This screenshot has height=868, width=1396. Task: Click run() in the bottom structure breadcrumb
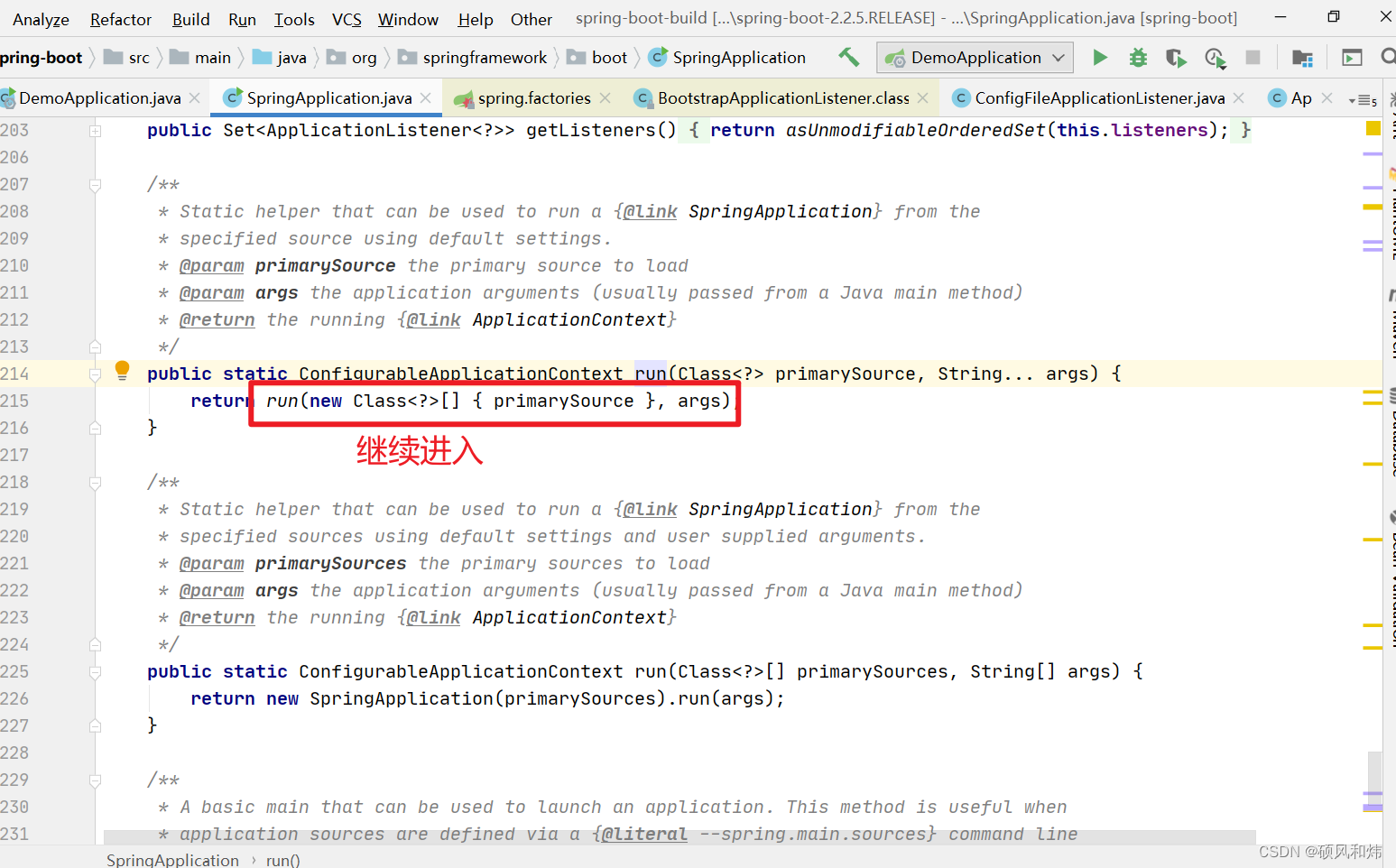[x=282, y=860]
